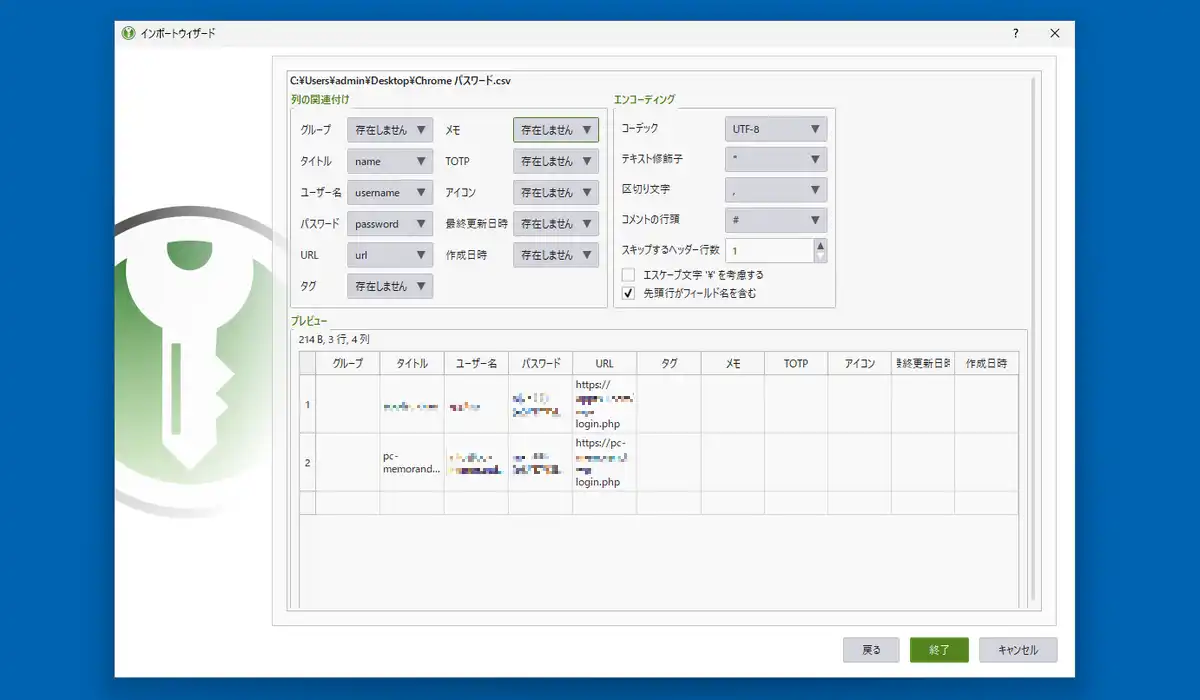
Task: Click the パスワード preview column header
Action: (x=540, y=364)
